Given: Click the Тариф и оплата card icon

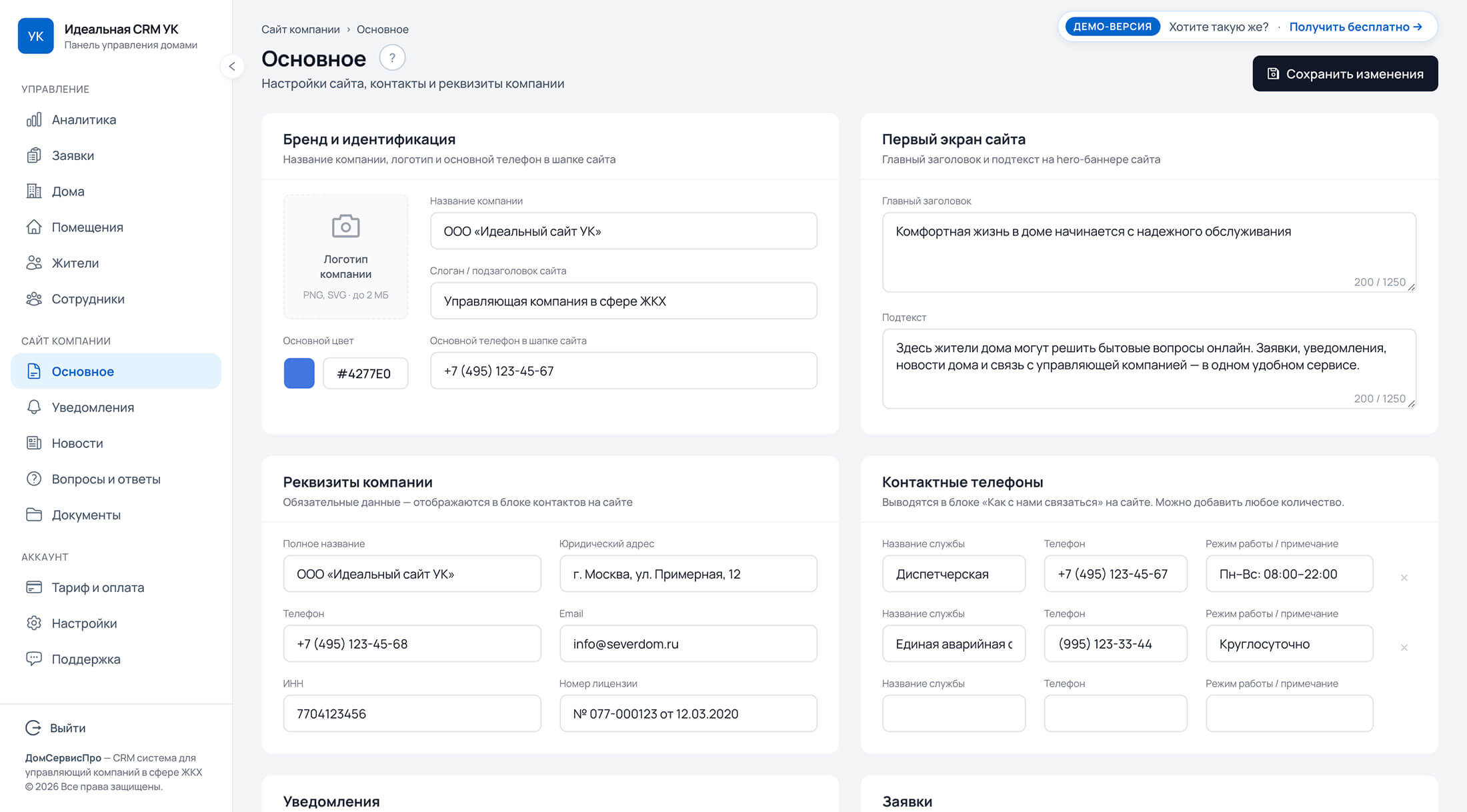Looking at the screenshot, I should pos(34,587).
